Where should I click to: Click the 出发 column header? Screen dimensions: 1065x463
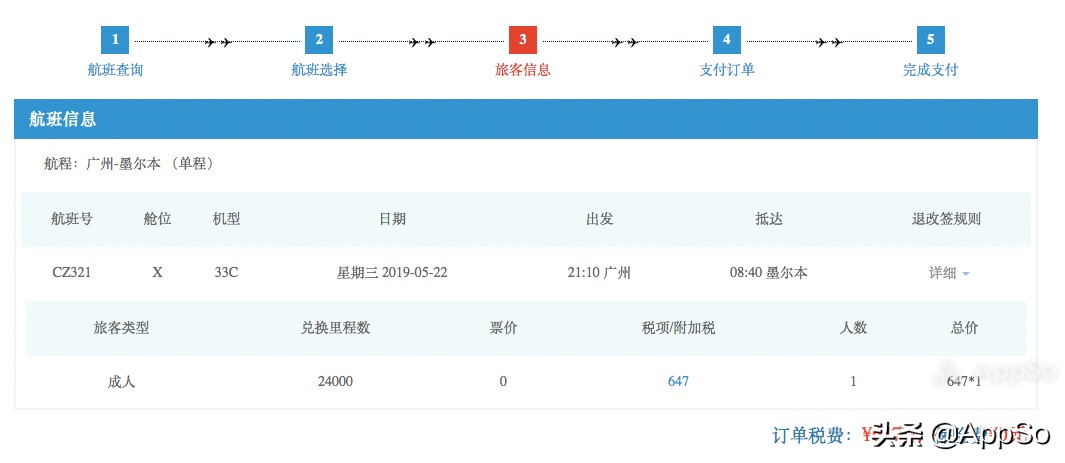[599, 219]
